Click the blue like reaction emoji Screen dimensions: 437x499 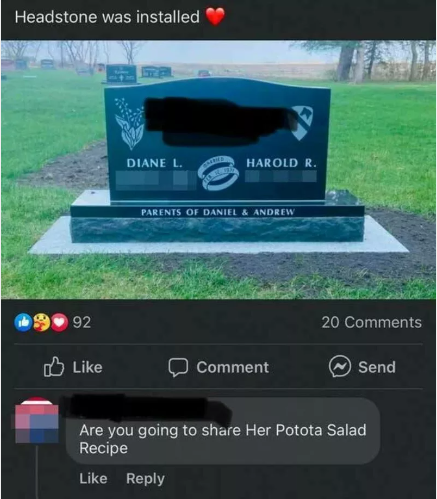(x=23, y=322)
